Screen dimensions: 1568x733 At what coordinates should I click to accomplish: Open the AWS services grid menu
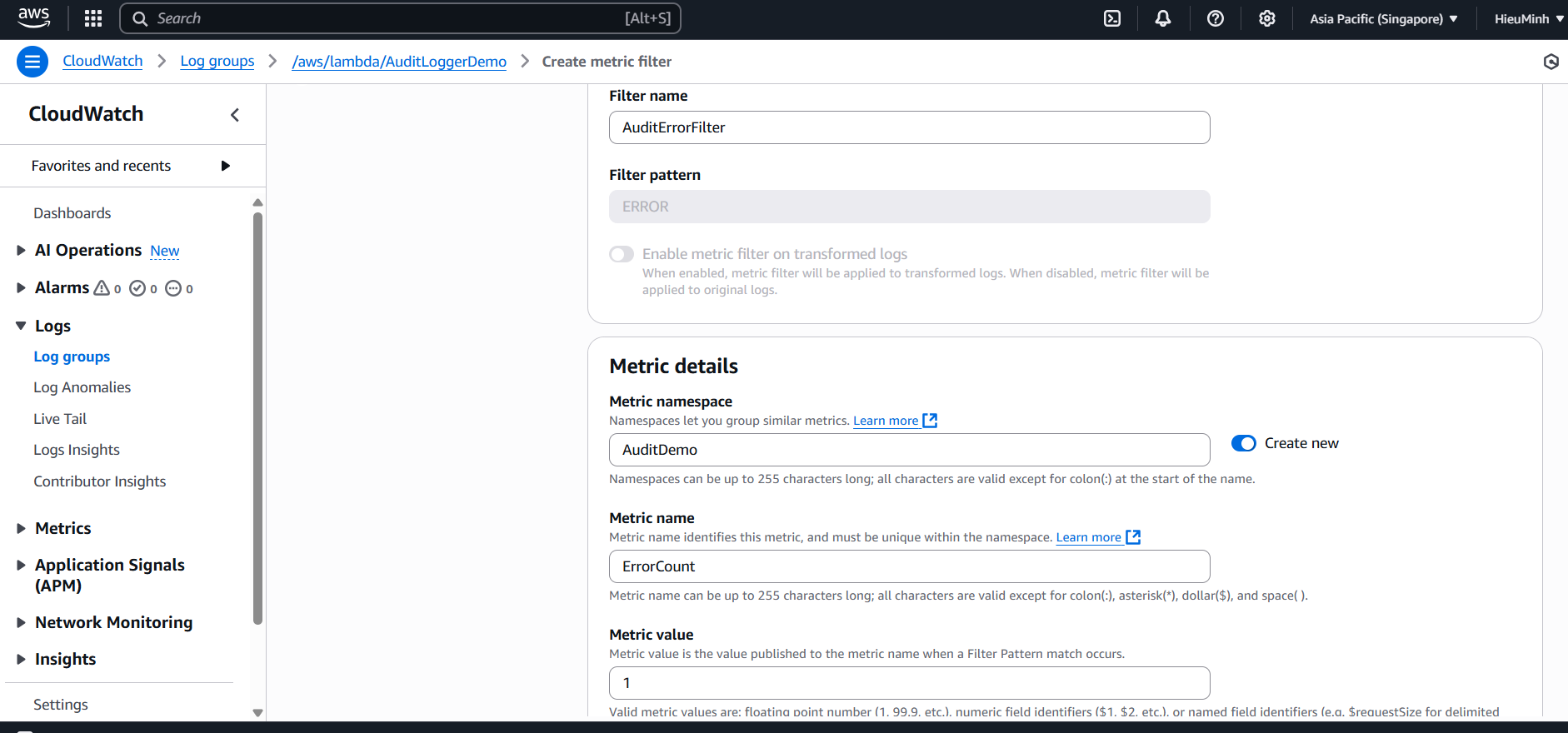coord(93,18)
